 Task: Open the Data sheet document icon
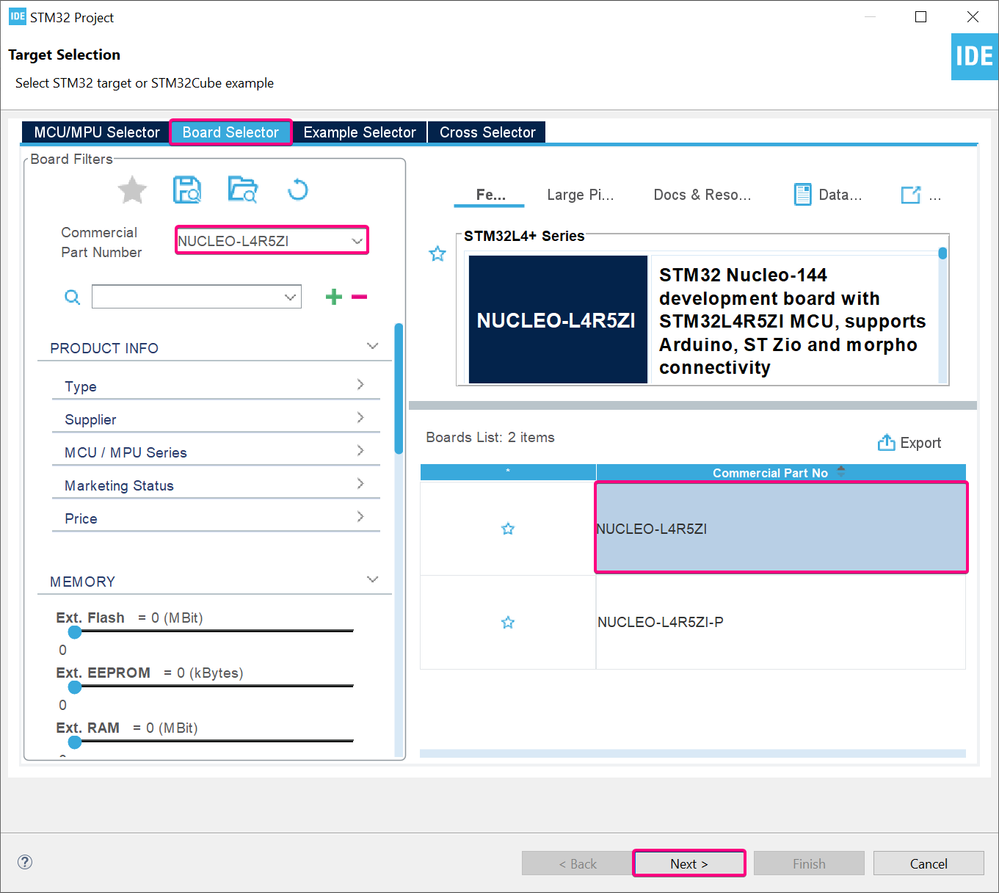point(803,194)
